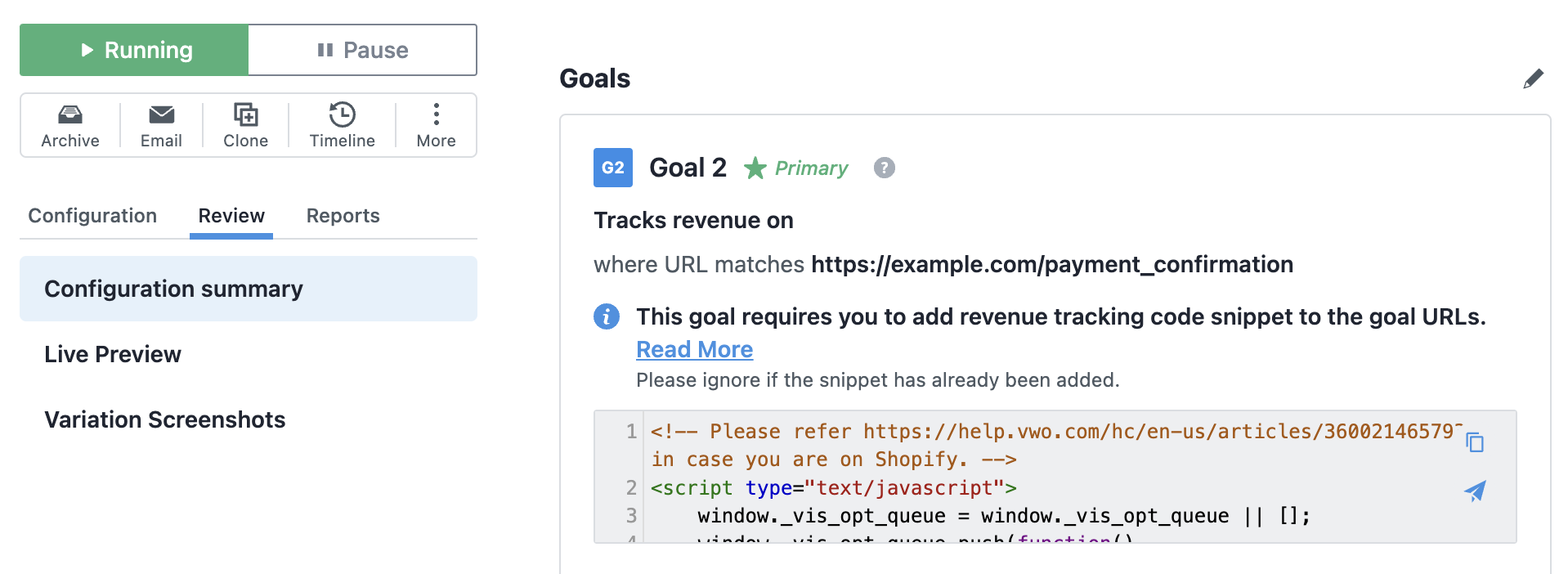Select the Review tab
Image resolution: width=1568 pixels, height=574 pixels.
[x=231, y=216]
